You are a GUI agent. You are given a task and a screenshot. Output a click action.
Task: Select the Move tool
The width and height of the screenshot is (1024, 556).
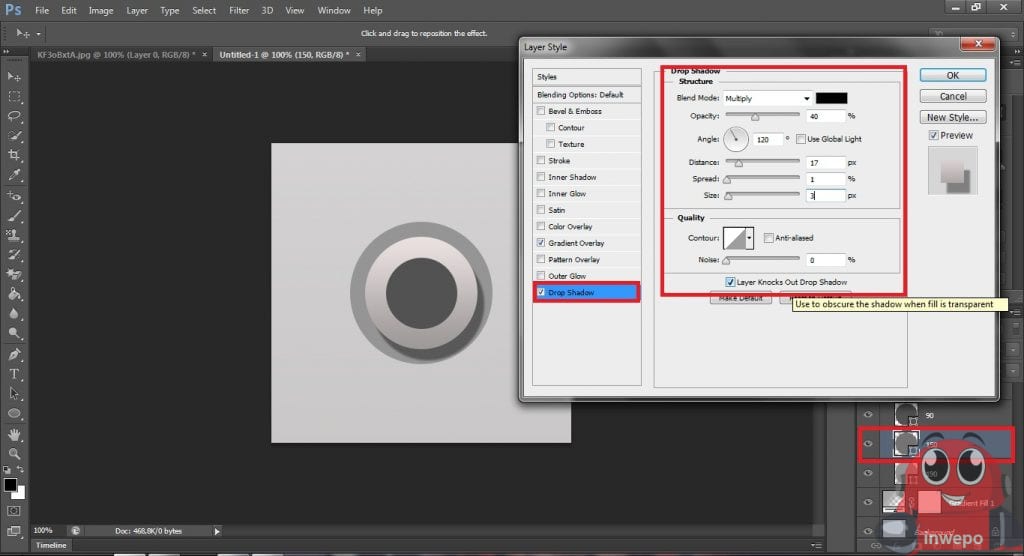14,77
